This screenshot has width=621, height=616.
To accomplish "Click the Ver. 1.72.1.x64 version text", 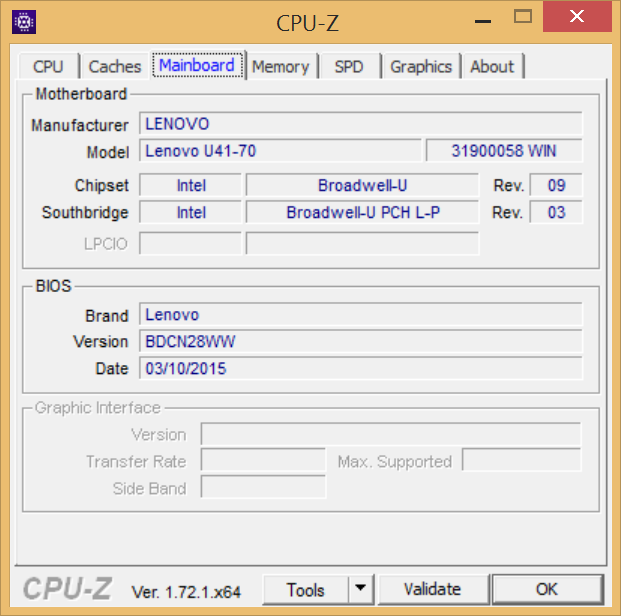I will (186, 592).
